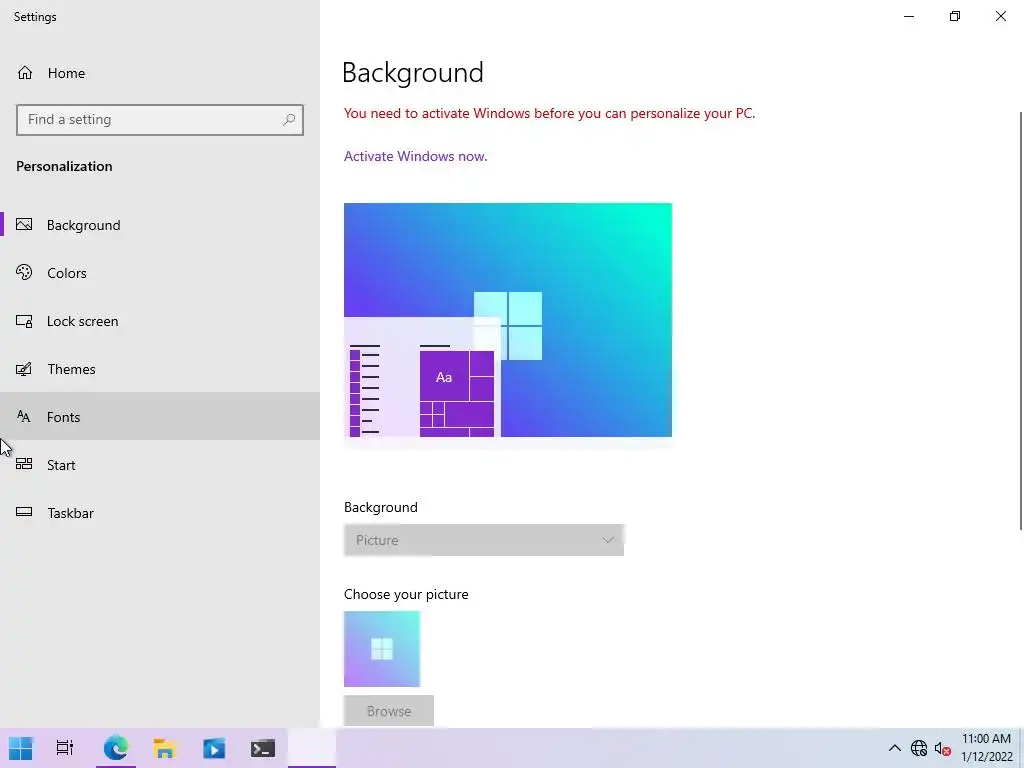This screenshot has width=1024, height=768.
Task: Click the vertical scrollbar on the right
Action: 1021,321
